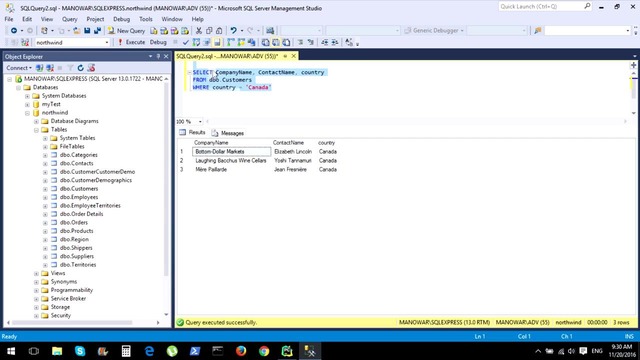Click the Save All icon
Screen dimensions: 640x360
pos(97,31)
